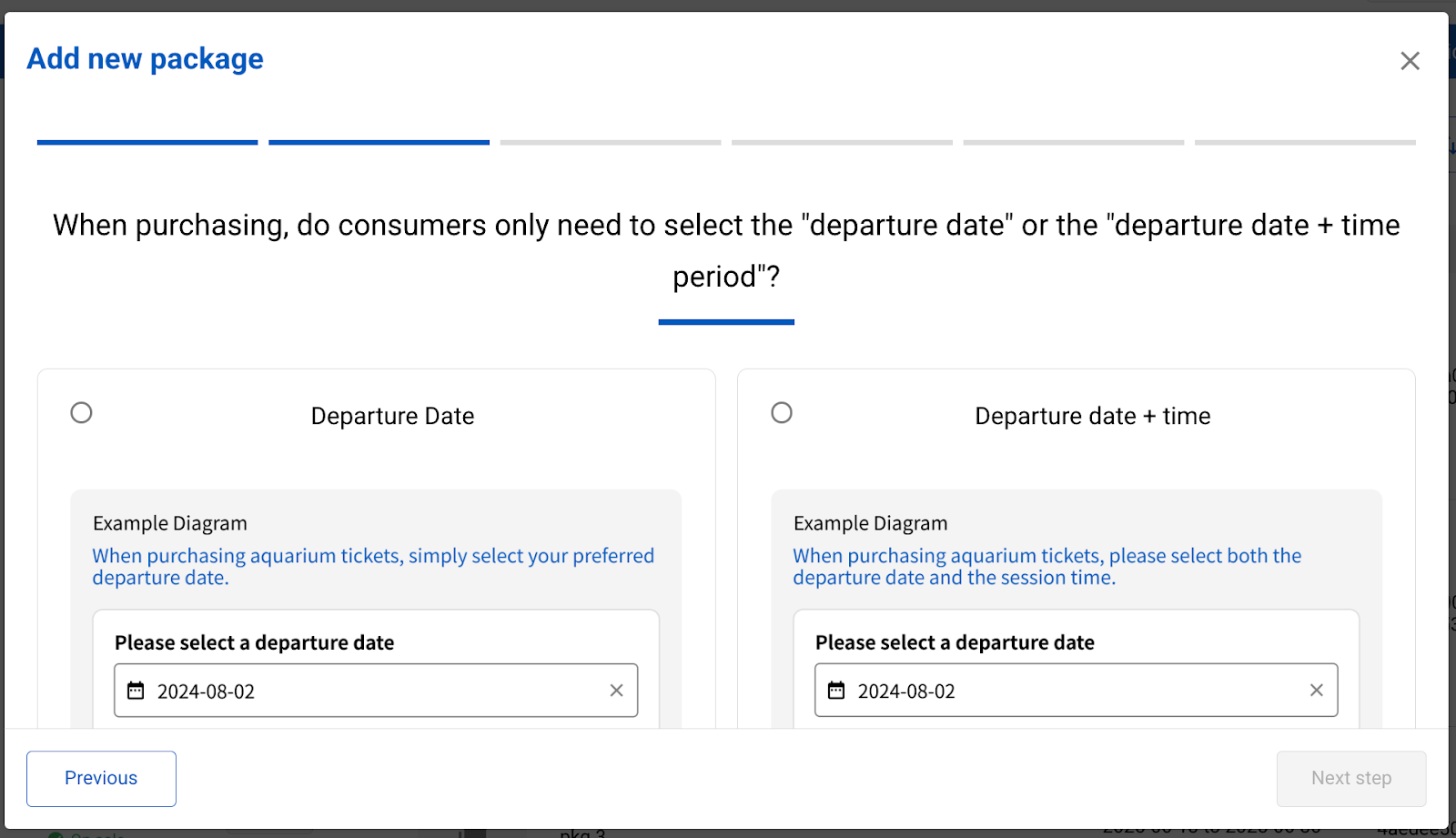The image size is (1456, 838).
Task: Select the Departure date + time radio option
Action: coord(782,413)
